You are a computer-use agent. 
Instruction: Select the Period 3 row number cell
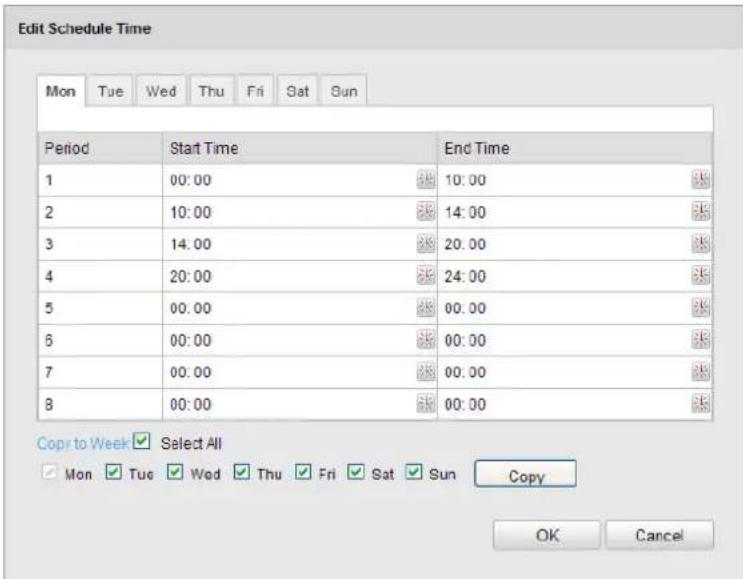pyautogui.click(x=100, y=244)
